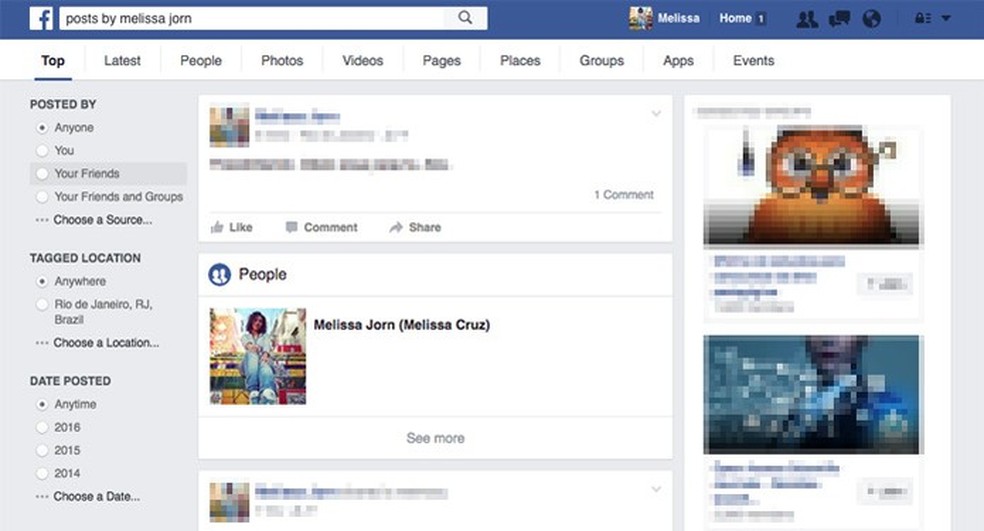Click the People section icon
Viewport: 984px width, 531px height.
click(220, 274)
